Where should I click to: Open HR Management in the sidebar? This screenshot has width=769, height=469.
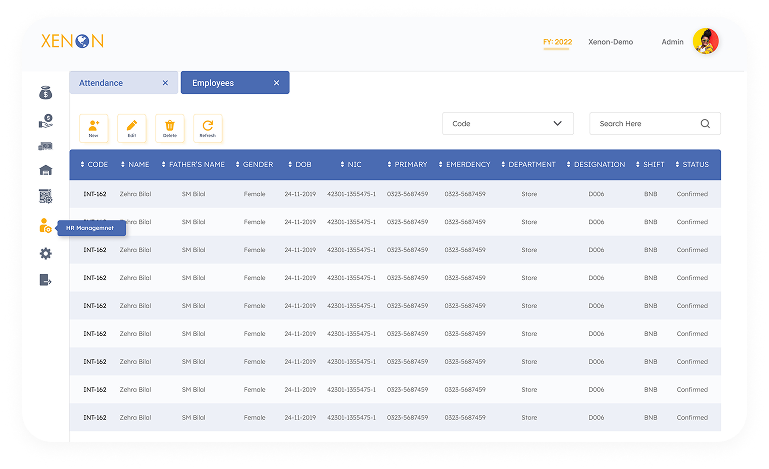pyautogui.click(x=46, y=226)
